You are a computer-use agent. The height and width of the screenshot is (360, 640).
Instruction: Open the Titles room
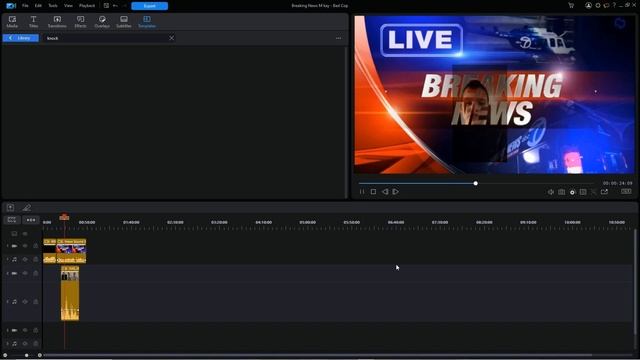(x=33, y=22)
